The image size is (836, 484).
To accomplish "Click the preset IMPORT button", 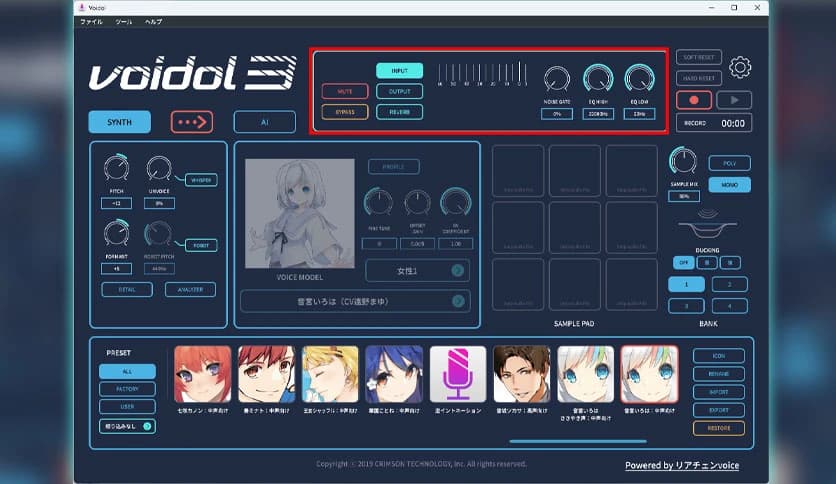I will [x=719, y=392].
